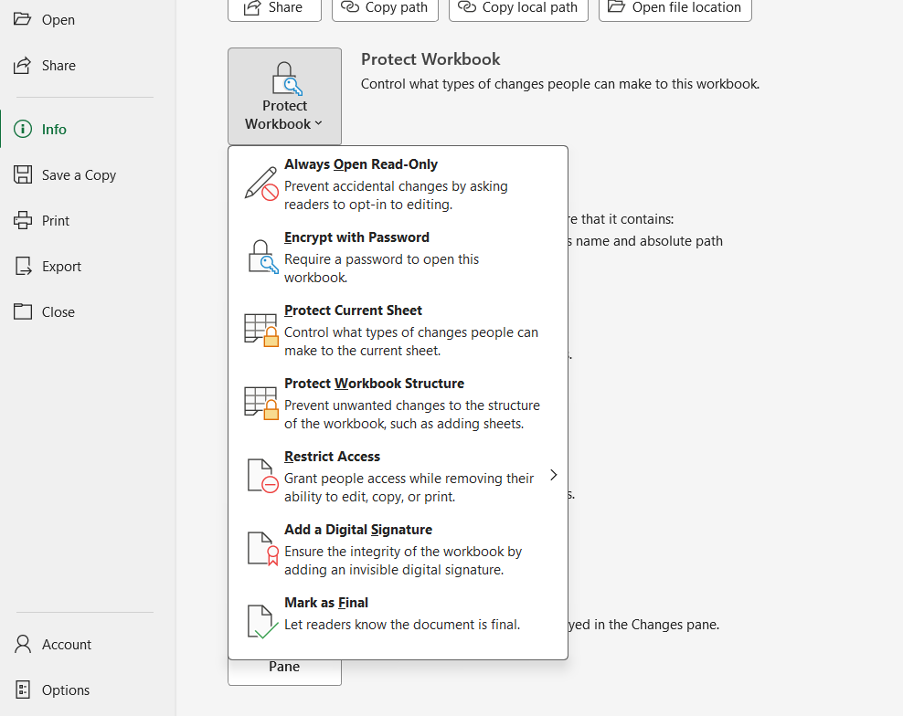Open the Info tab in sidebar

[54, 129]
